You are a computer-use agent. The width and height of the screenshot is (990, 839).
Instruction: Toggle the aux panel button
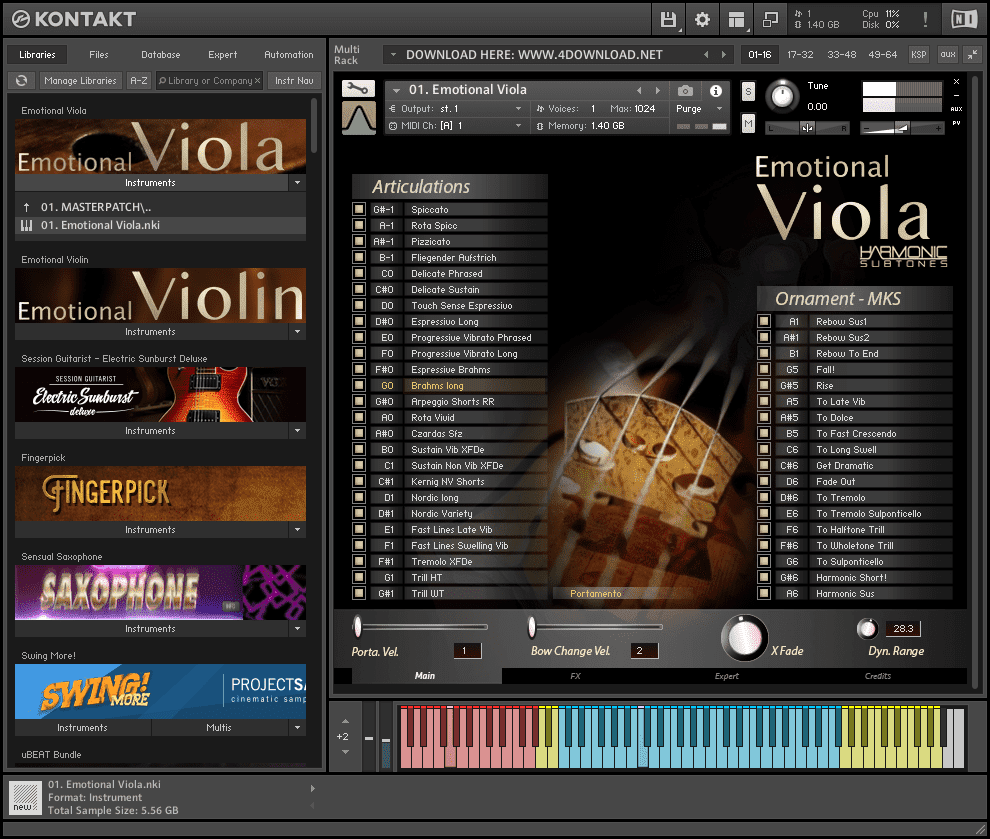click(x=948, y=54)
